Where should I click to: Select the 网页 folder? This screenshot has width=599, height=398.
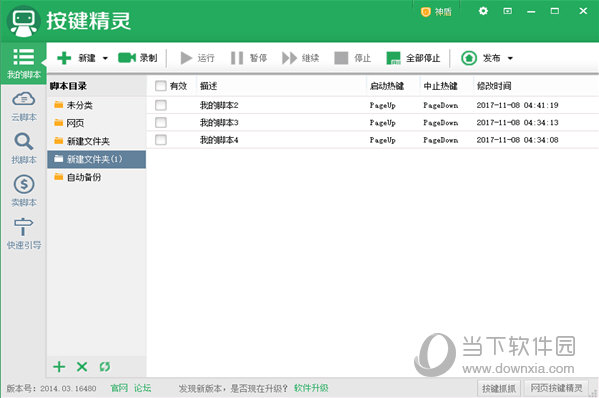[96, 123]
